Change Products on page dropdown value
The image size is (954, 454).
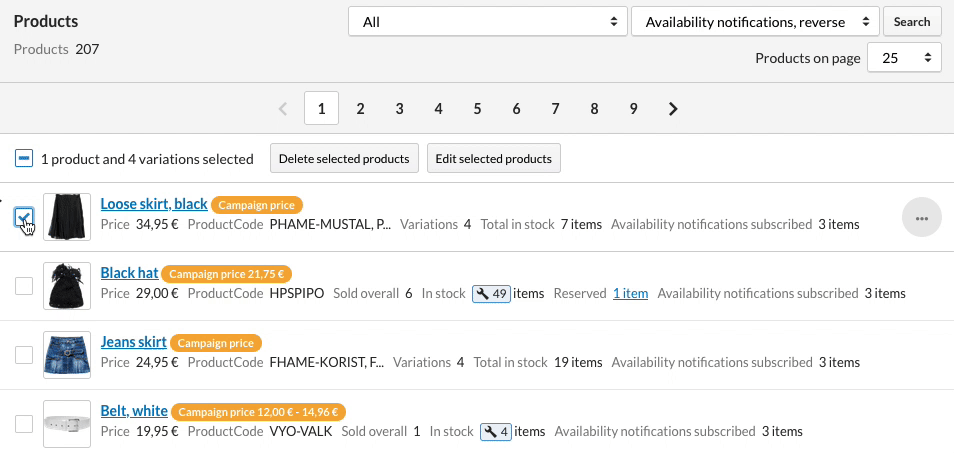(x=904, y=58)
